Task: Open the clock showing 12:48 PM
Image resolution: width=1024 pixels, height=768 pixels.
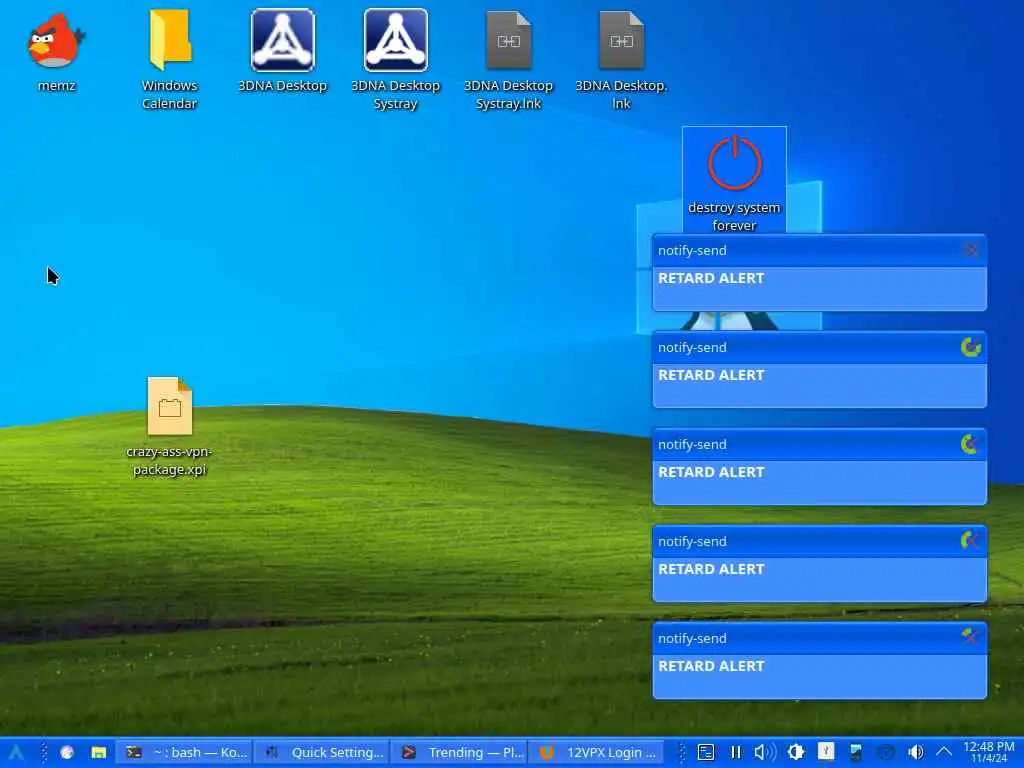Action: pos(989,752)
